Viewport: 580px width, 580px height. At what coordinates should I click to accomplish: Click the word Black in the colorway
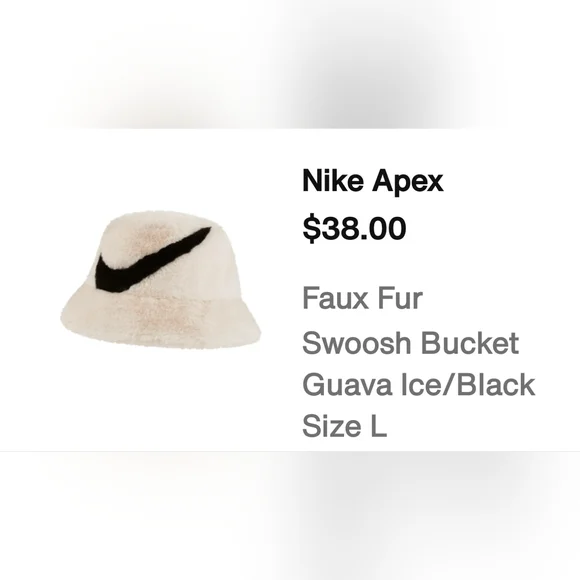point(495,384)
